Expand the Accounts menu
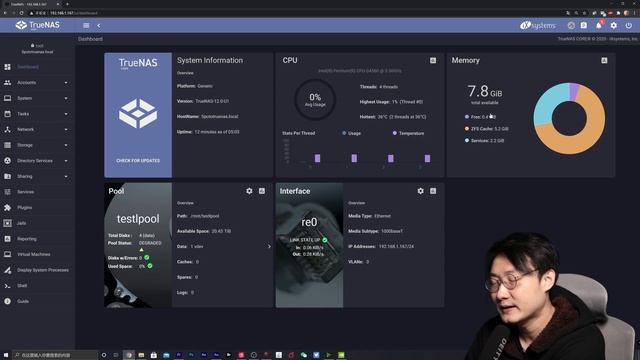 tap(38, 82)
